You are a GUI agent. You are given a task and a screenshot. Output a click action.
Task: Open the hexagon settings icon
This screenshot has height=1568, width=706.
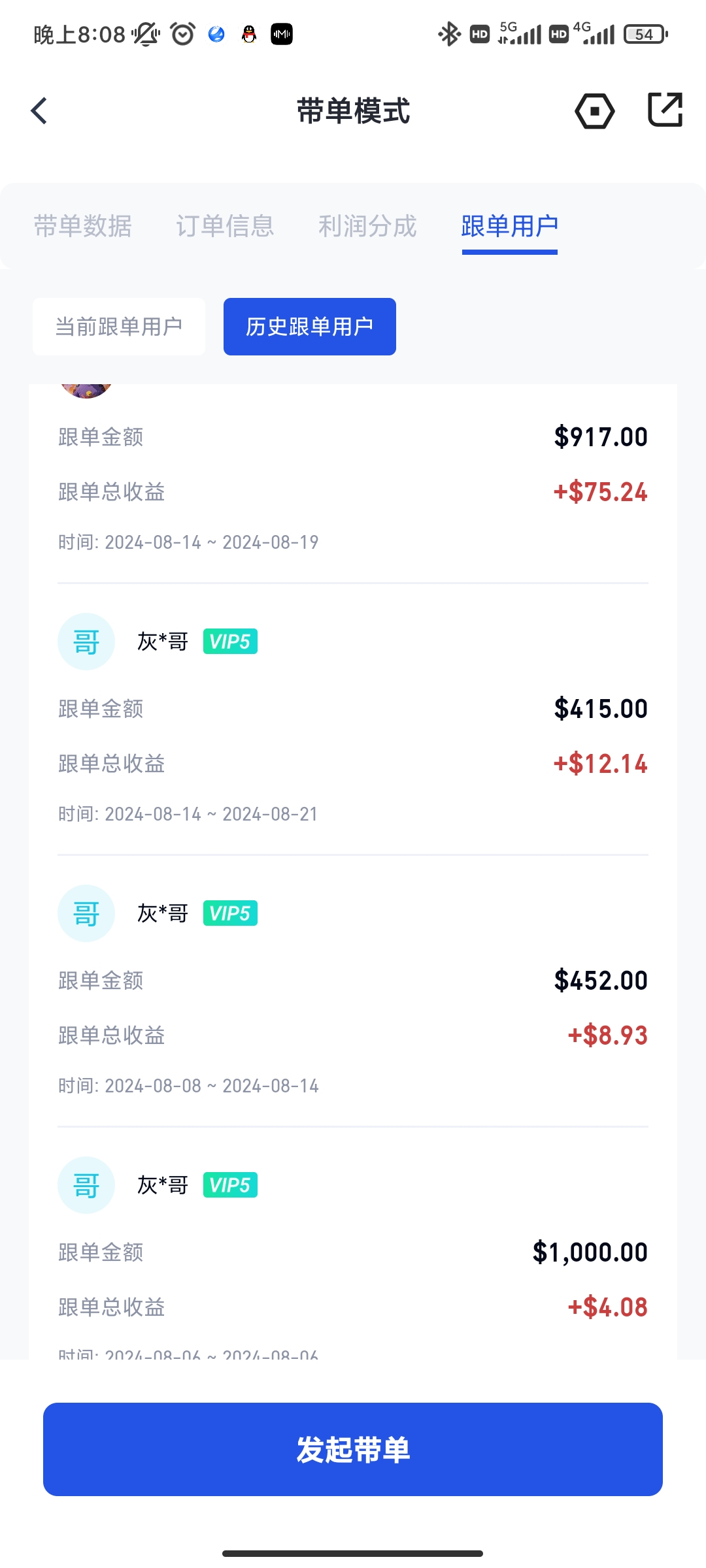point(594,110)
